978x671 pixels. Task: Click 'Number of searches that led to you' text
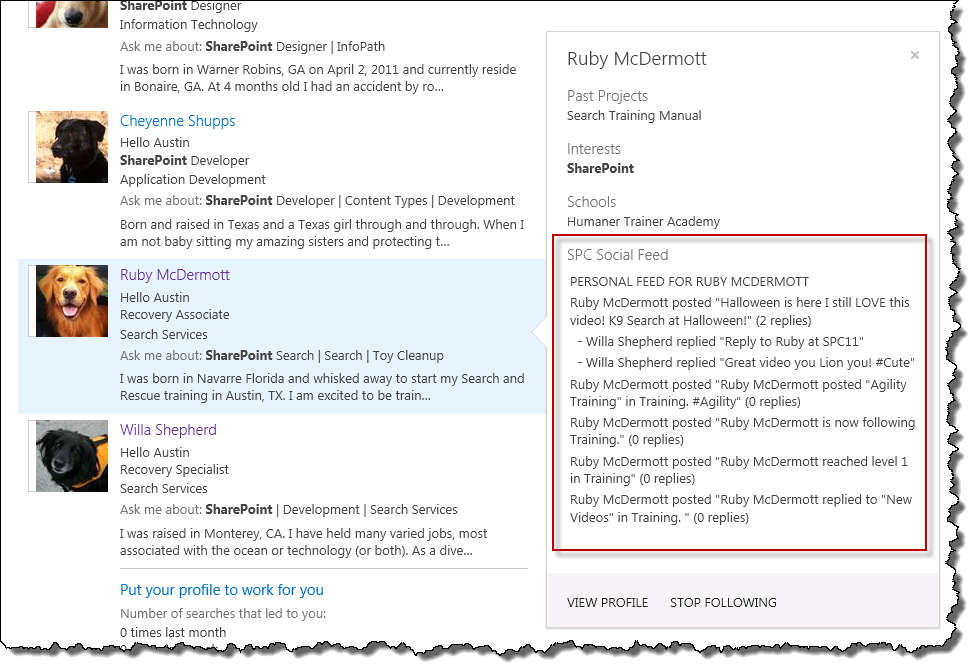(223, 614)
